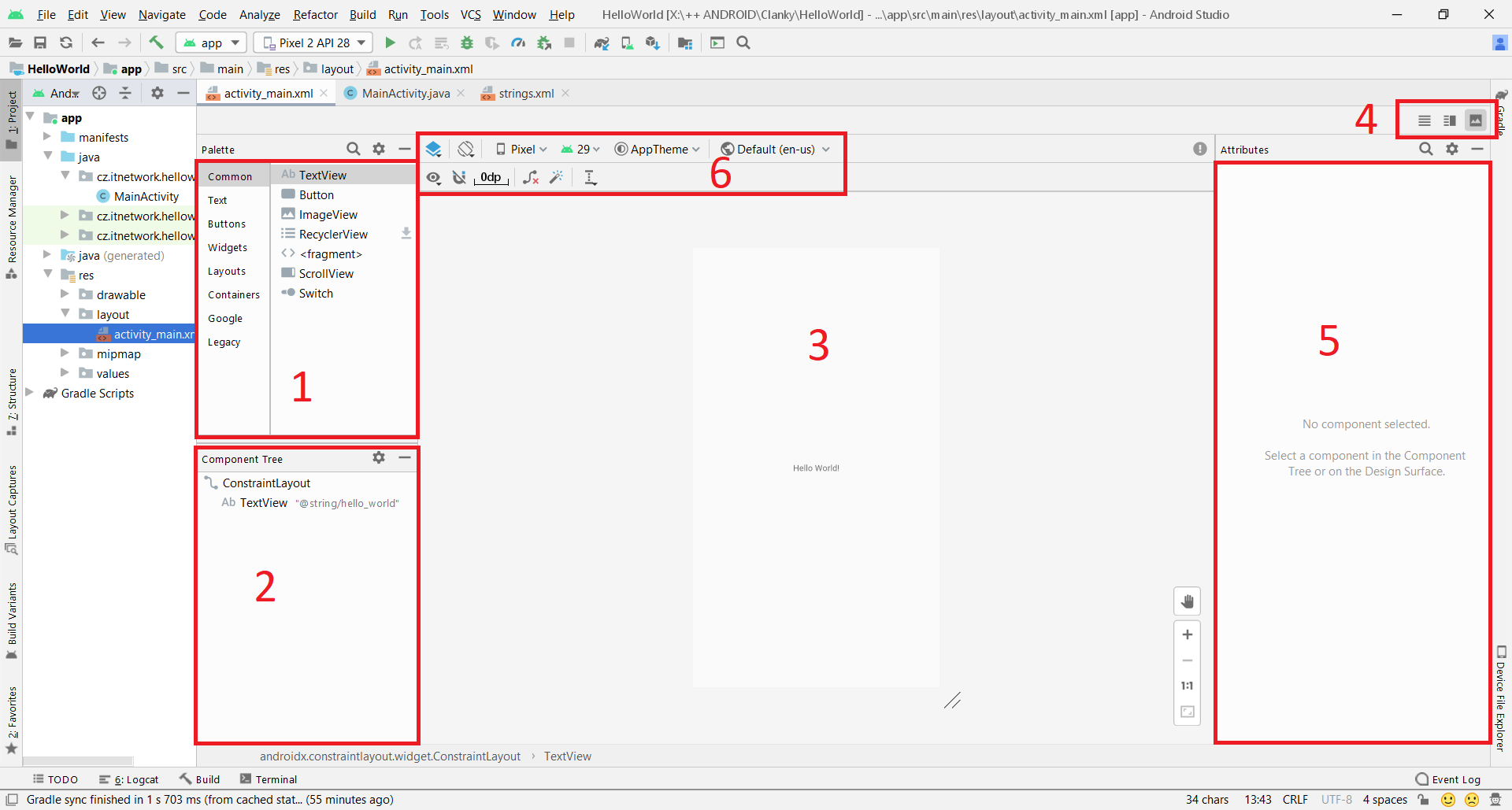Toggle the show constraints eye icon
The image size is (1512, 810).
pyautogui.click(x=434, y=177)
